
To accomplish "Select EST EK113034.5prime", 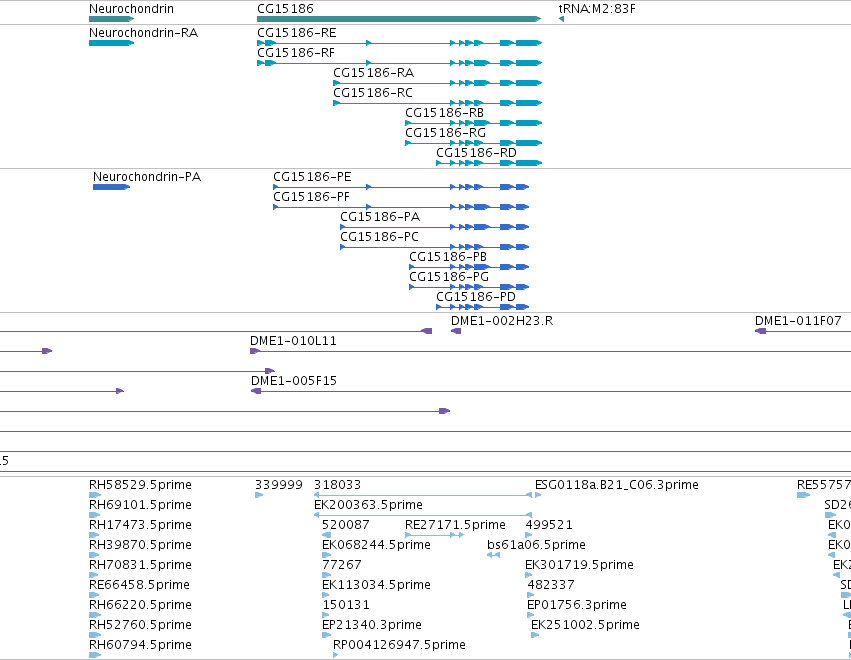I will point(376,585).
